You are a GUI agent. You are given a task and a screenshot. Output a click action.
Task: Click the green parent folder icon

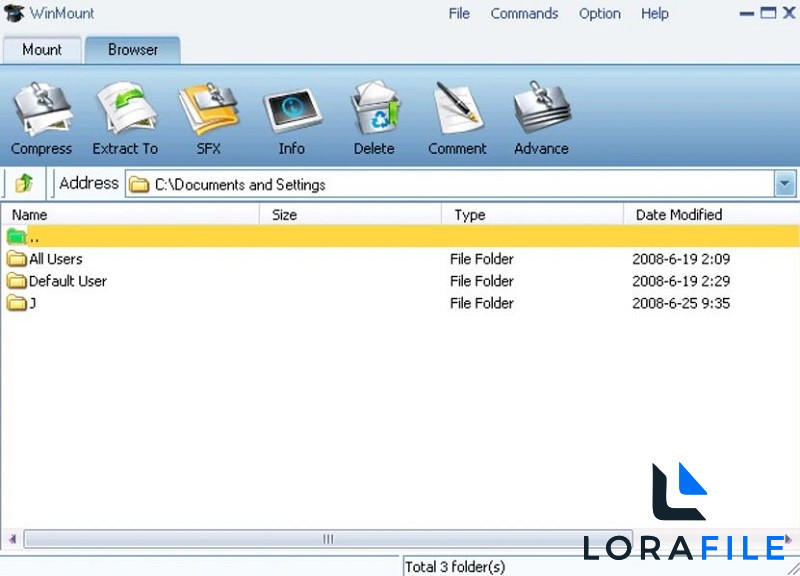coord(16,236)
